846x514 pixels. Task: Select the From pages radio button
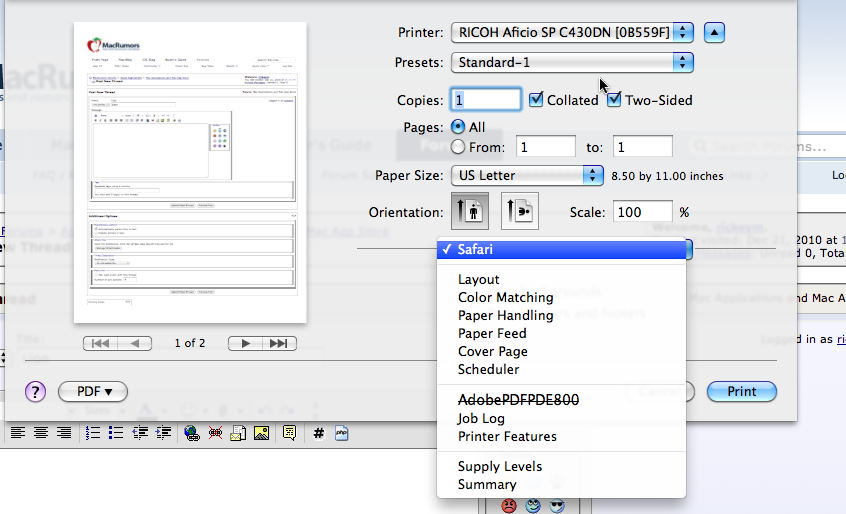[458, 147]
